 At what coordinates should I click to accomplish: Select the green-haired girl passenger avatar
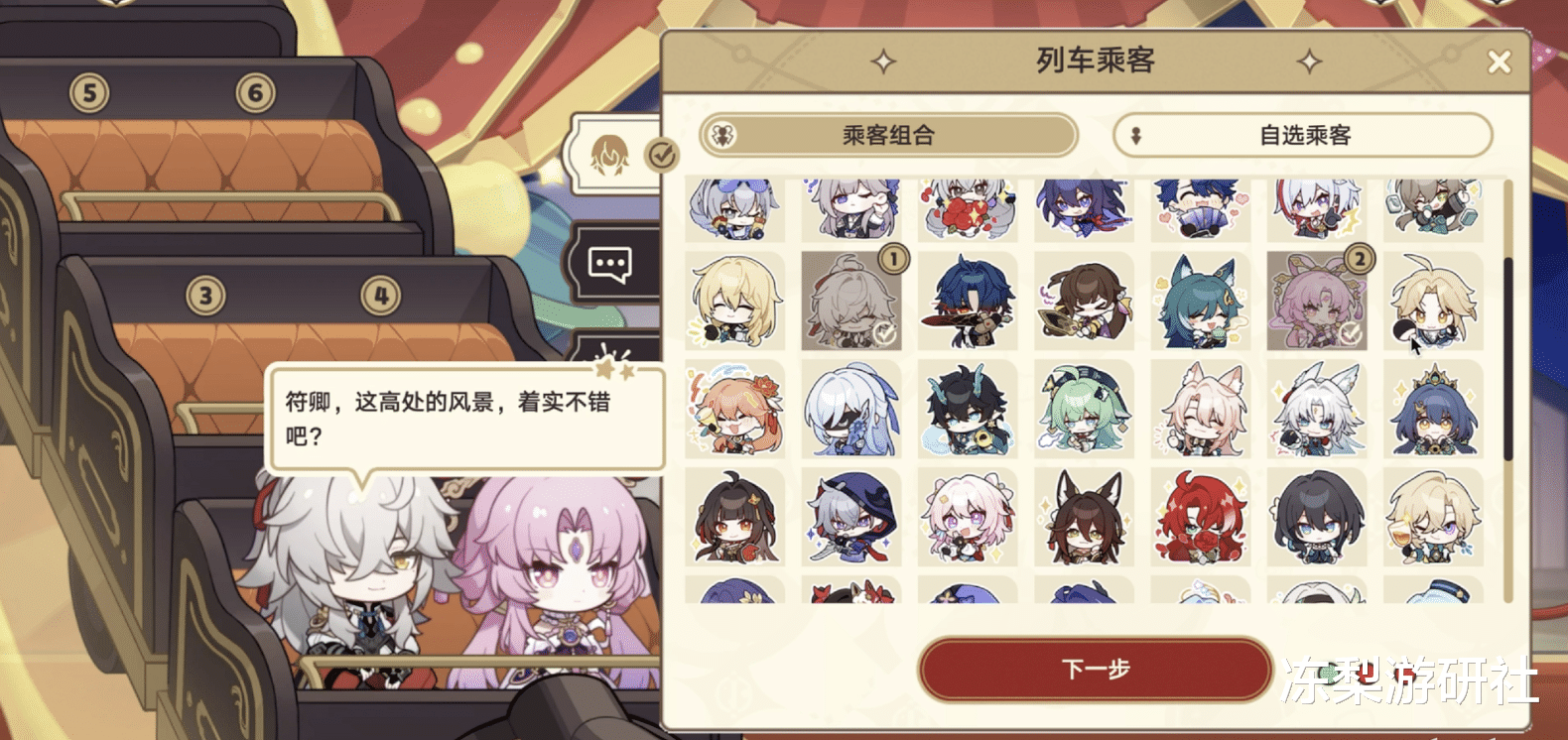(1084, 409)
